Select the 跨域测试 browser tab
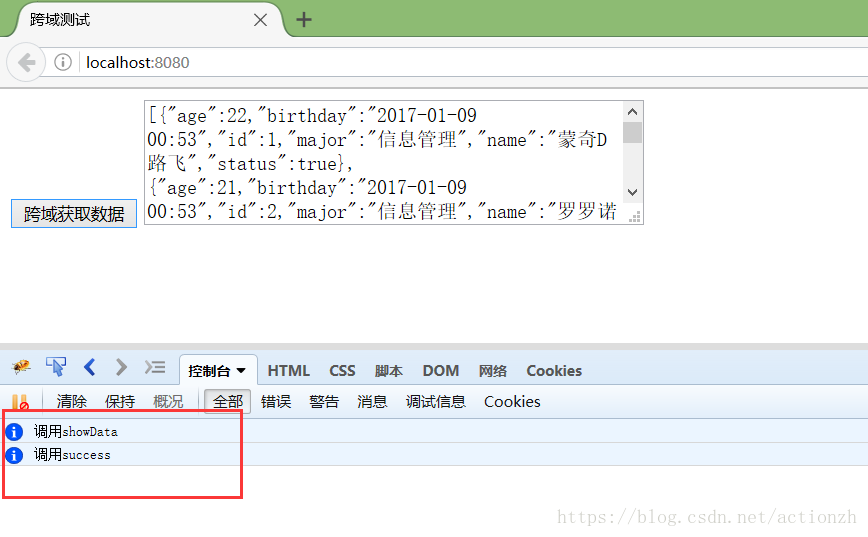 (x=149, y=20)
